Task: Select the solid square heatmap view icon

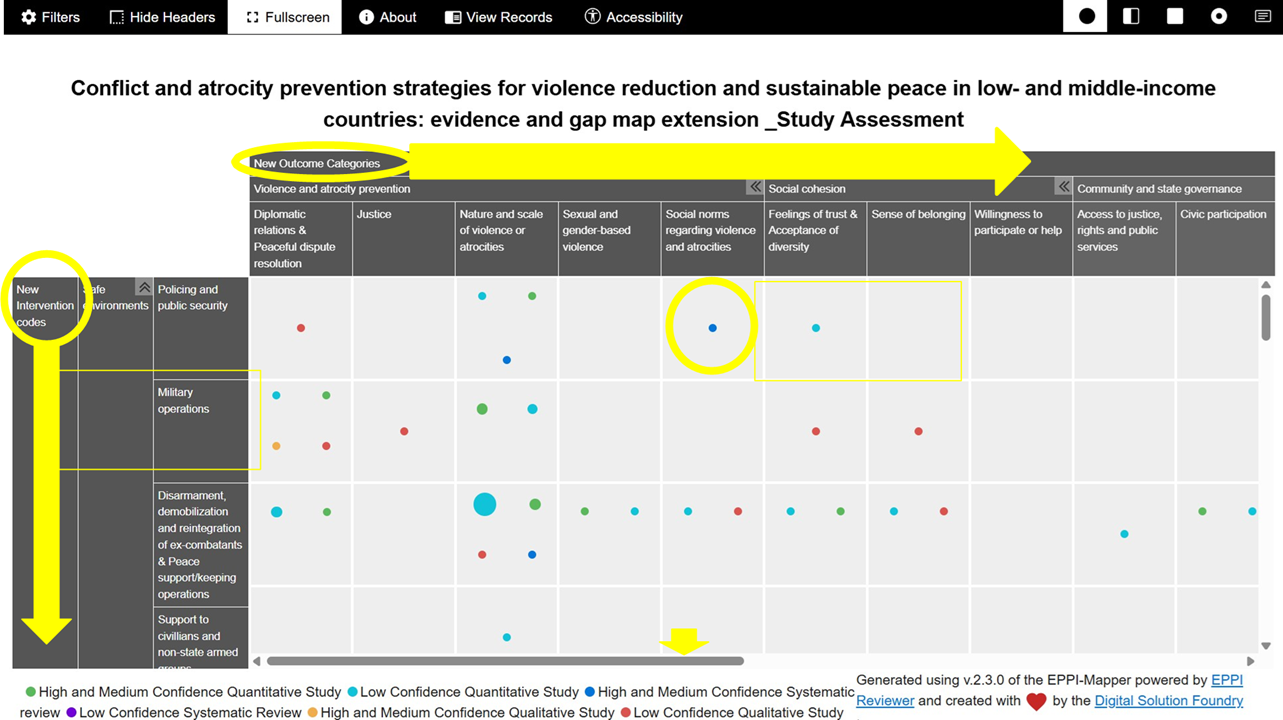Action: coord(1175,17)
